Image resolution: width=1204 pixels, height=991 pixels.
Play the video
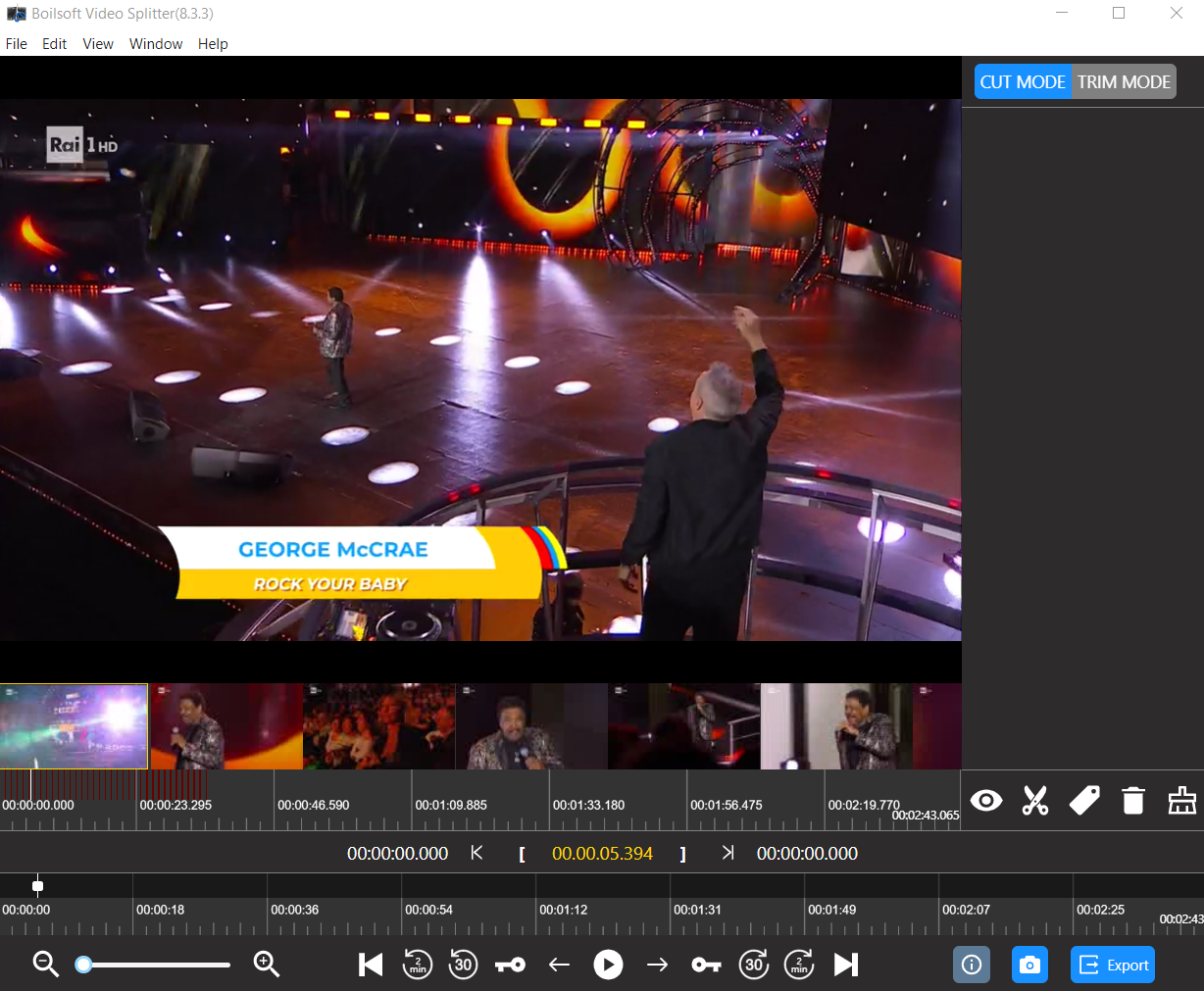coord(608,965)
